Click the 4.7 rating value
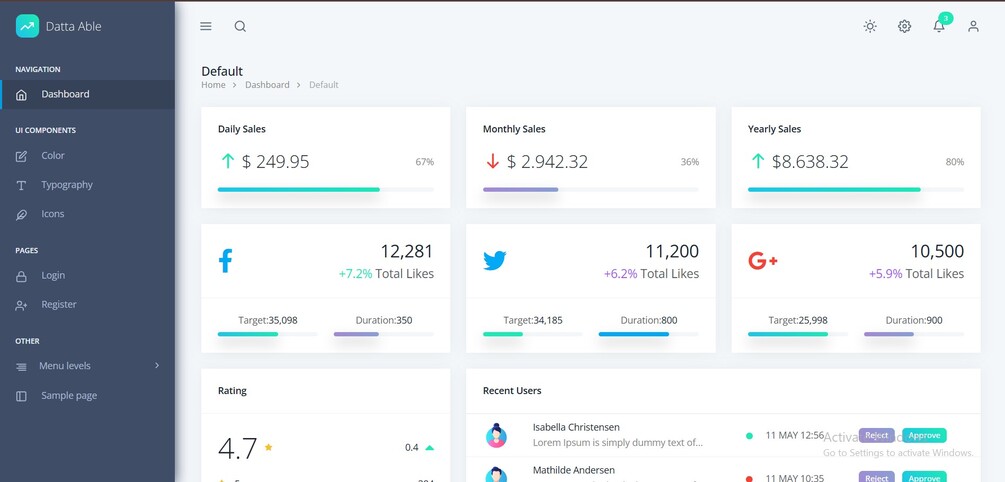Viewport: 1005px width, 482px height. 238,448
